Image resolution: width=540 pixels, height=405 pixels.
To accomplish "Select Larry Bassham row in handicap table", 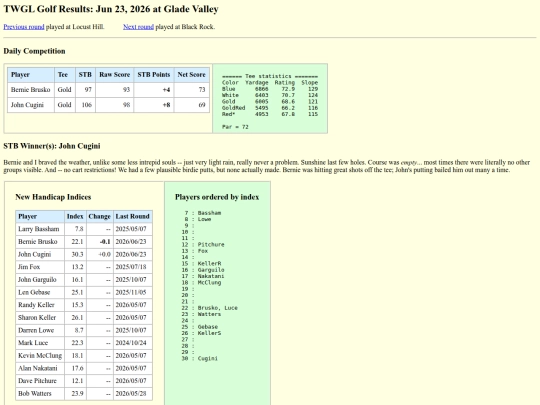I will [x=84, y=229].
